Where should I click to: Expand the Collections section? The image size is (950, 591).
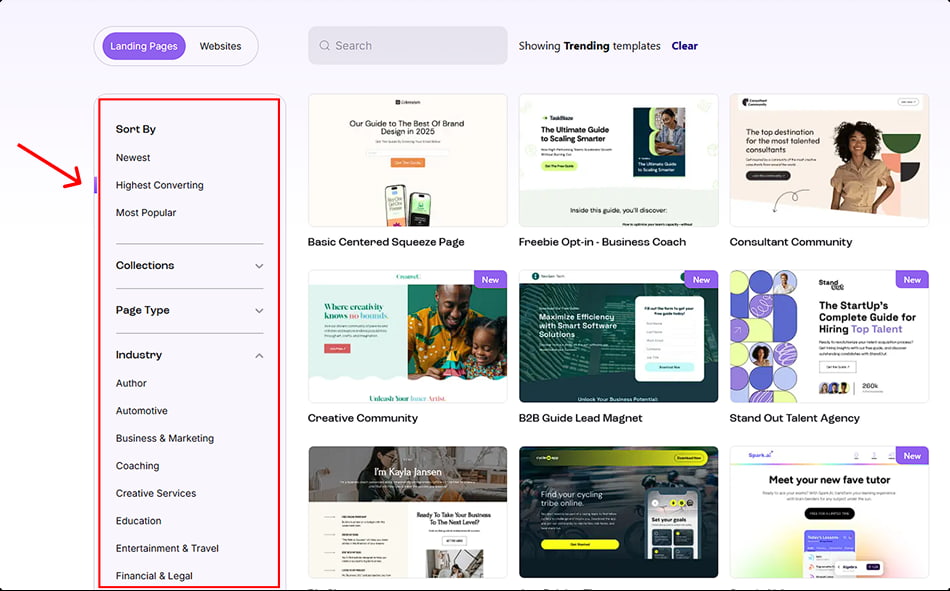pyautogui.click(x=189, y=265)
